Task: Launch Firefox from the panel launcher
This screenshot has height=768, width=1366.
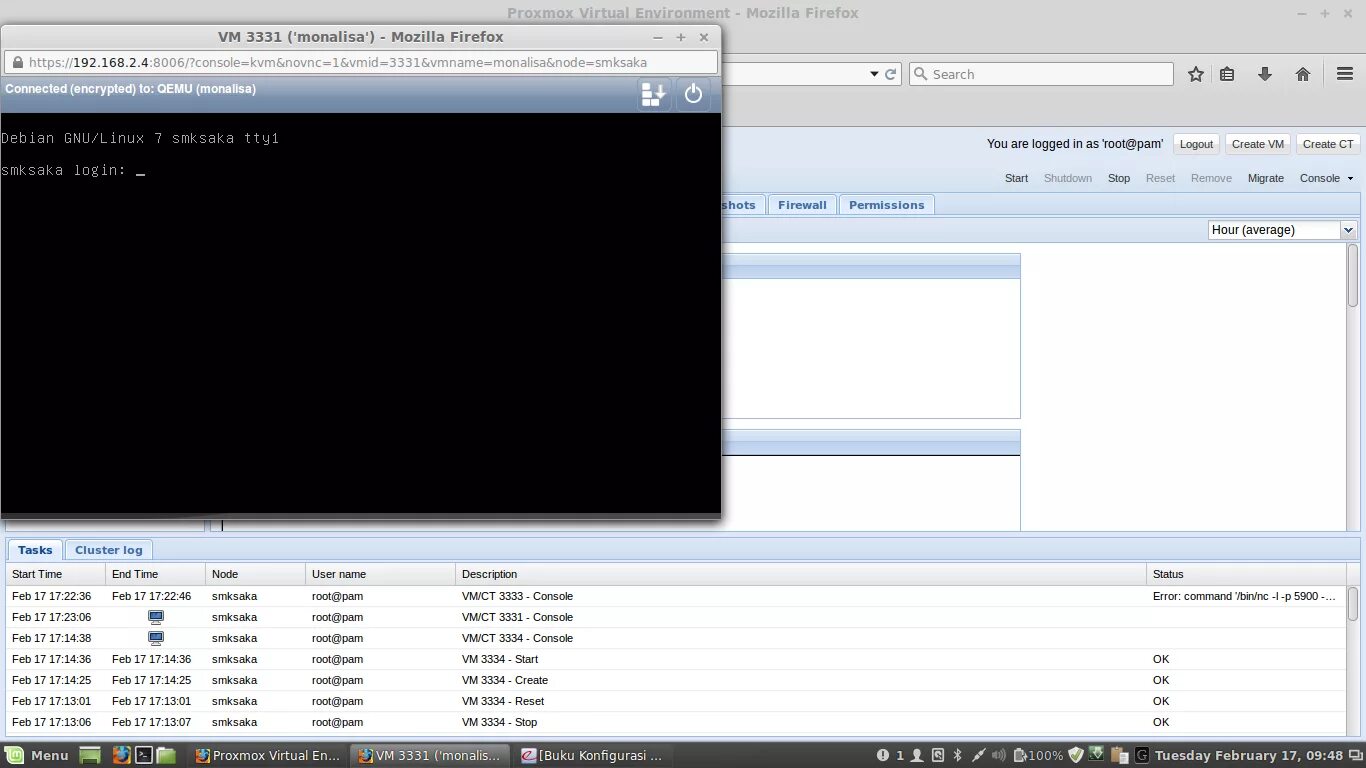Action: [x=121, y=755]
